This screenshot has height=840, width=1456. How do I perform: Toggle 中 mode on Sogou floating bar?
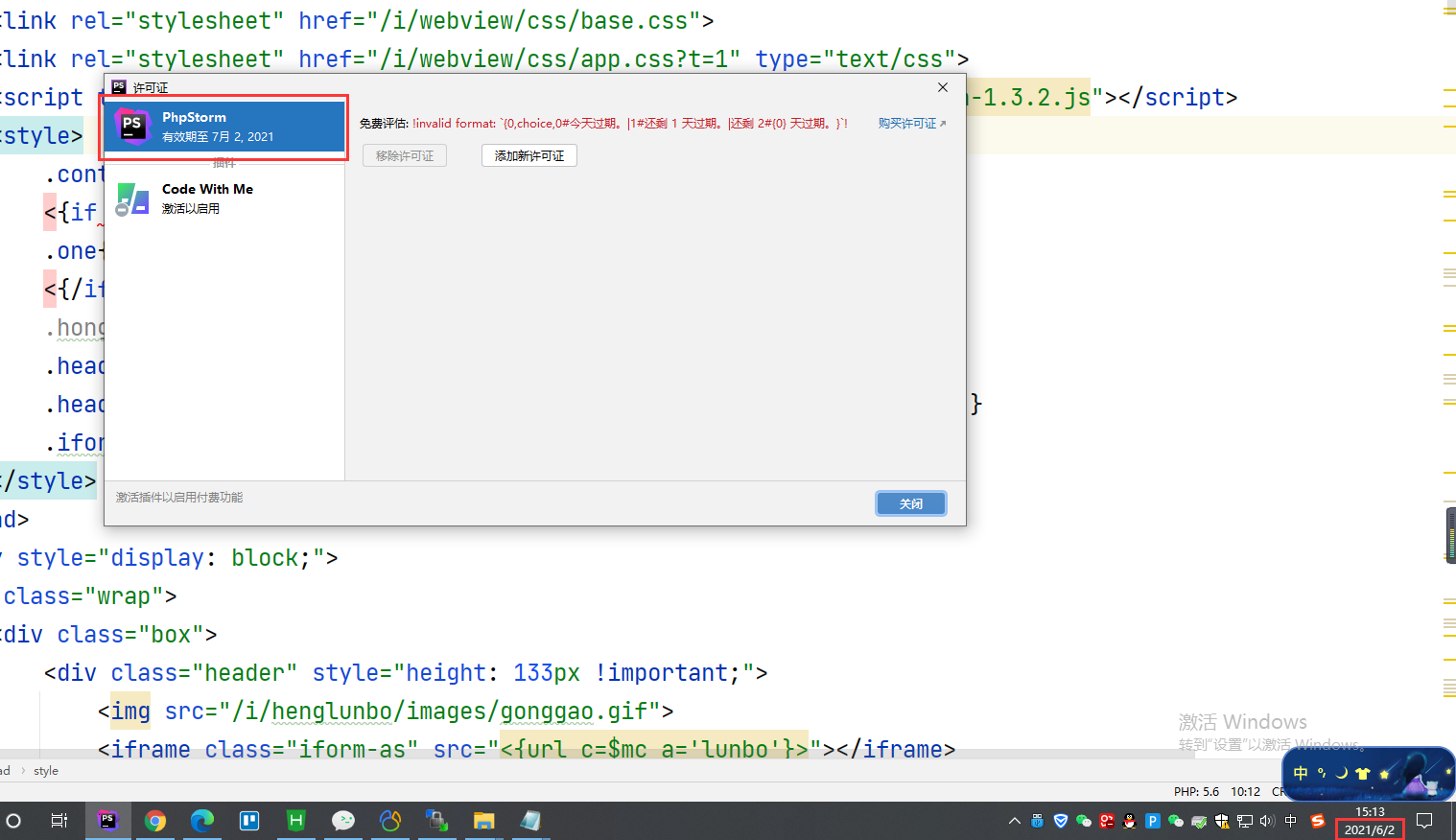click(1300, 773)
